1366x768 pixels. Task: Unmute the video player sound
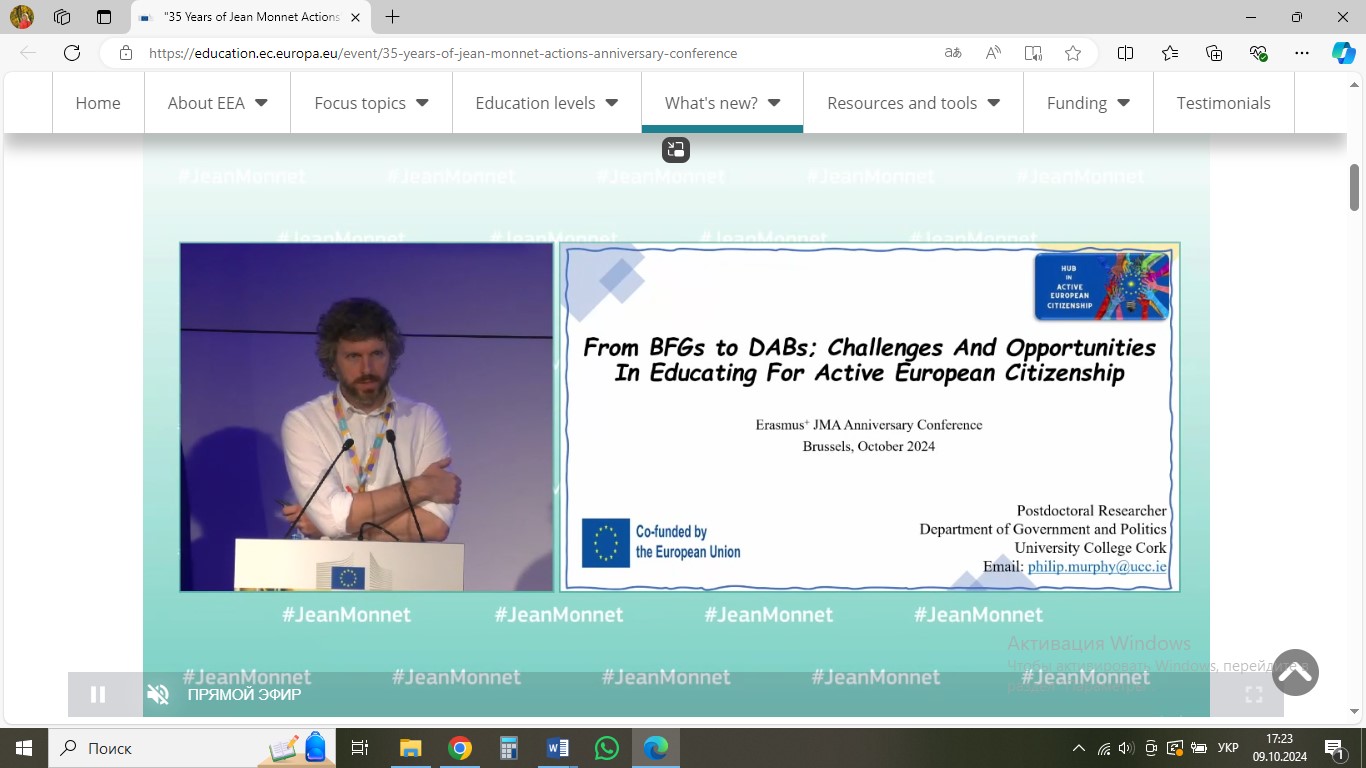[x=158, y=694]
